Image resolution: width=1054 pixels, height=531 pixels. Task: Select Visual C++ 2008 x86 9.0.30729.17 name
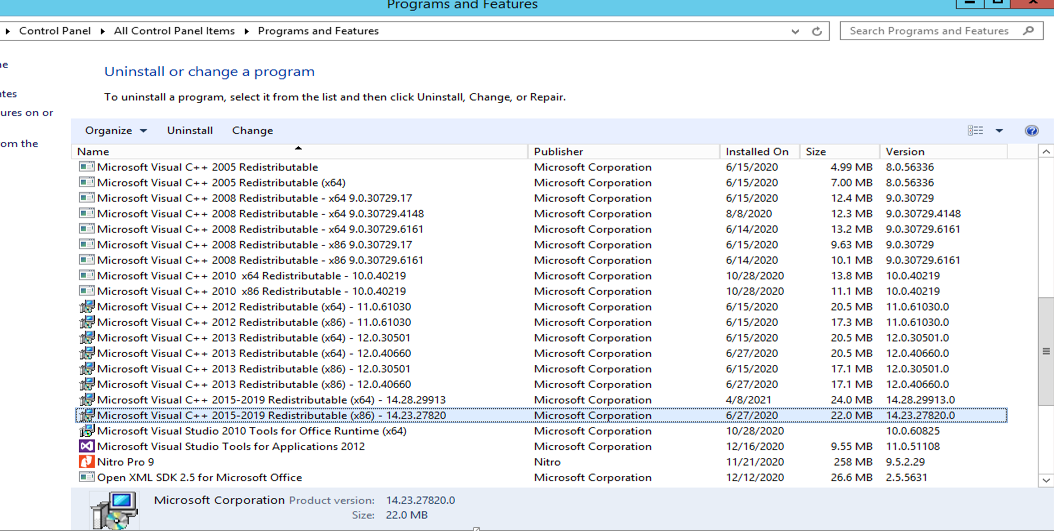(x=254, y=244)
